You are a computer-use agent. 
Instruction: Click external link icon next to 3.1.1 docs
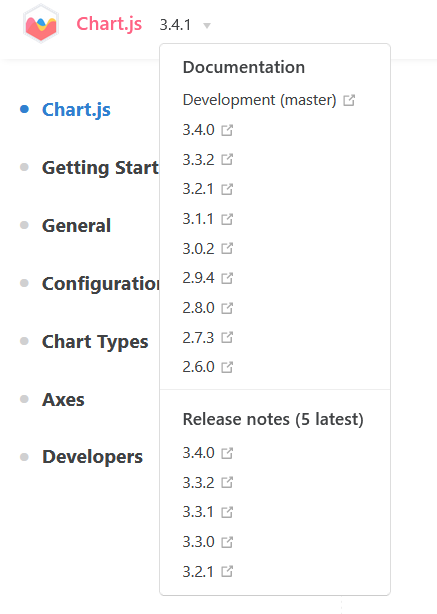(227, 219)
